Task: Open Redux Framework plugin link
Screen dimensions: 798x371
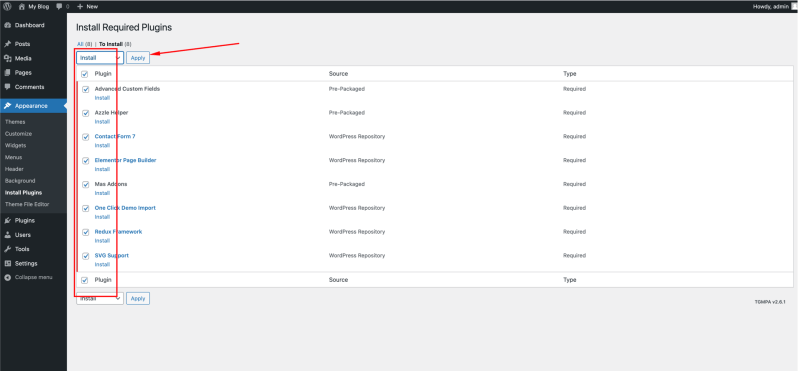Action: [x=118, y=232]
